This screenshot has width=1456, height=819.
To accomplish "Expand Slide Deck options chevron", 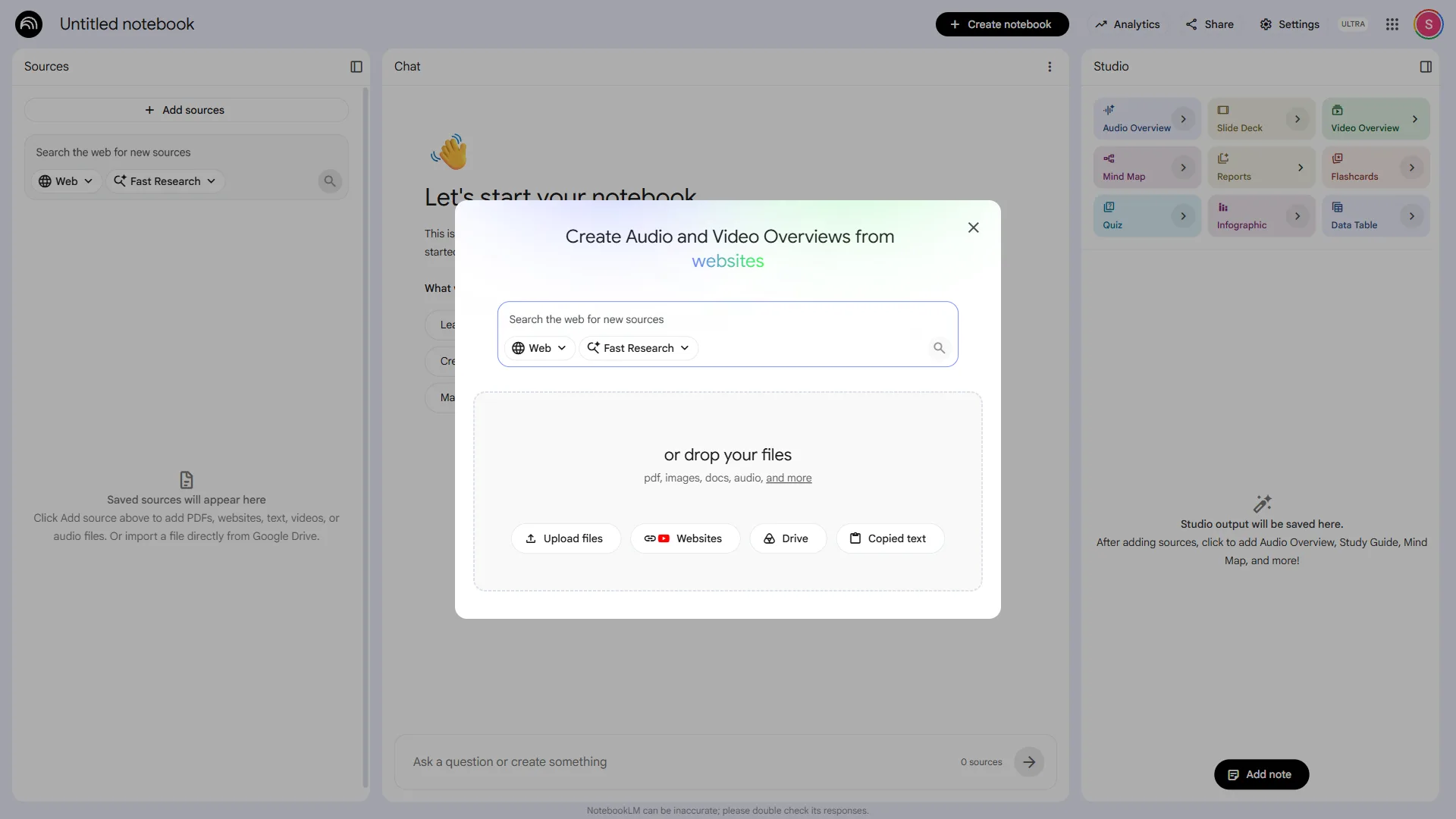I will [x=1298, y=119].
